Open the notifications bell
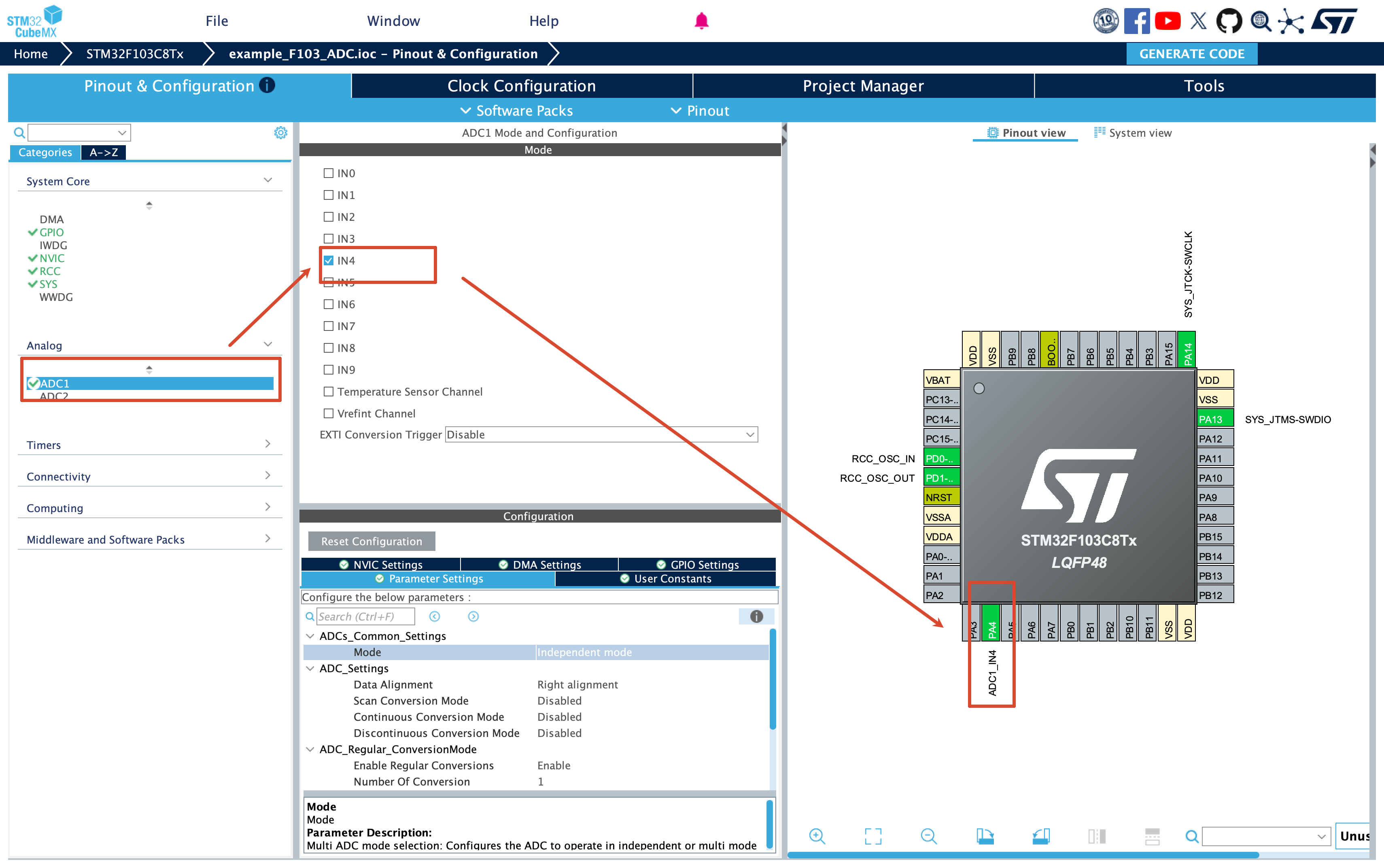Screen dimensions: 1384x868 click(701, 21)
